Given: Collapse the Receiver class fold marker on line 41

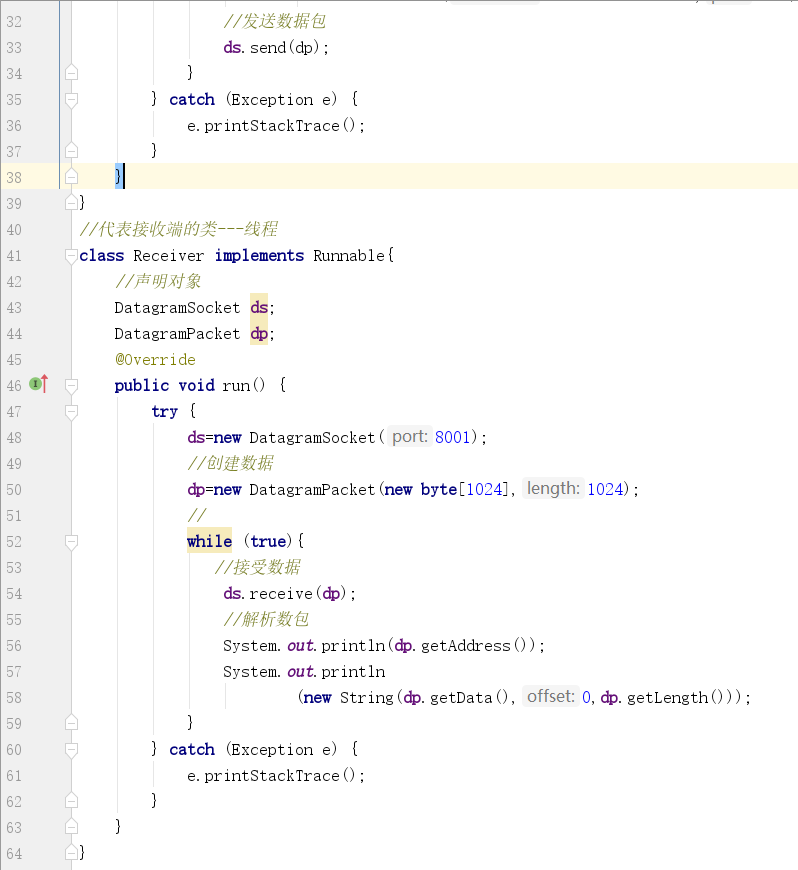Looking at the screenshot, I should point(71,256).
